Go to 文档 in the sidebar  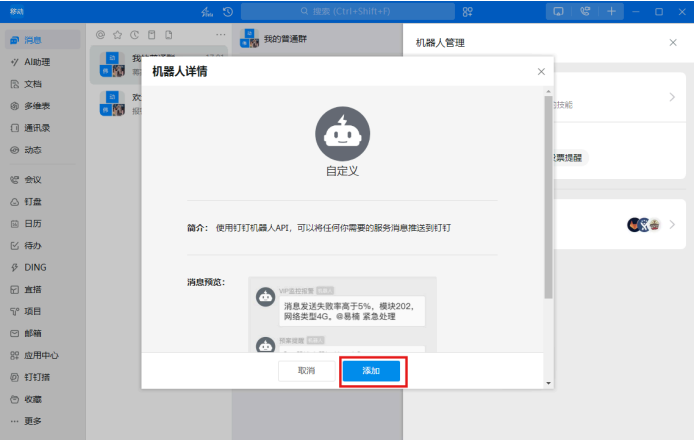32,84
